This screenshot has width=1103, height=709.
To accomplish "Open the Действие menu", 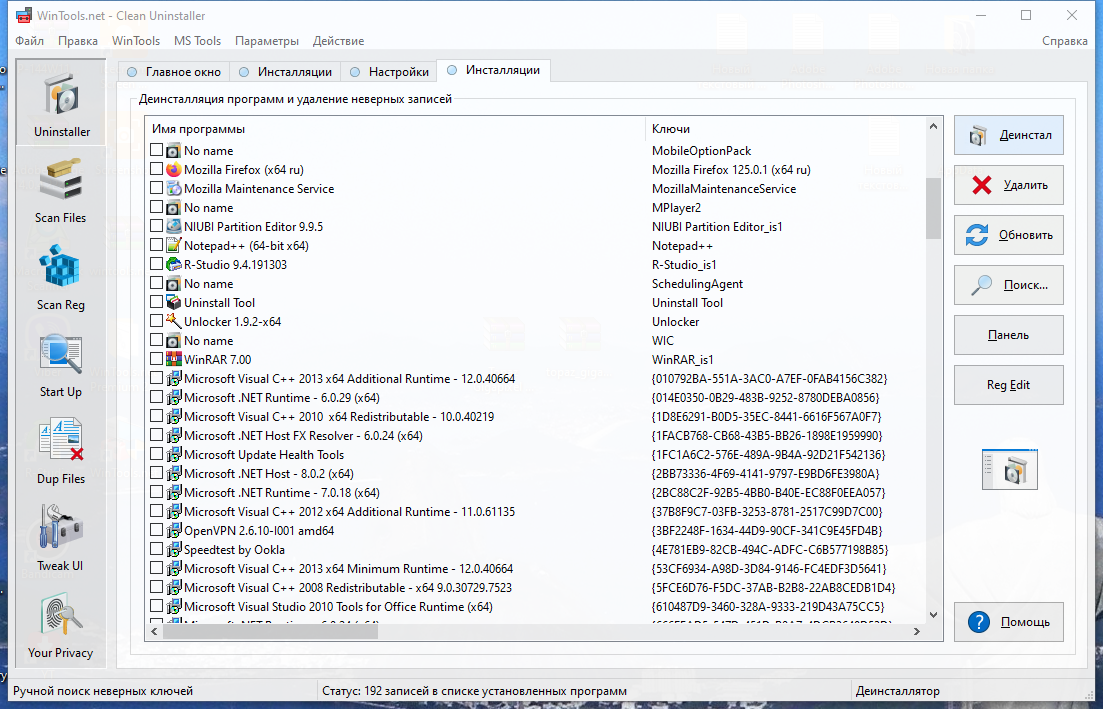I will 338,41.
